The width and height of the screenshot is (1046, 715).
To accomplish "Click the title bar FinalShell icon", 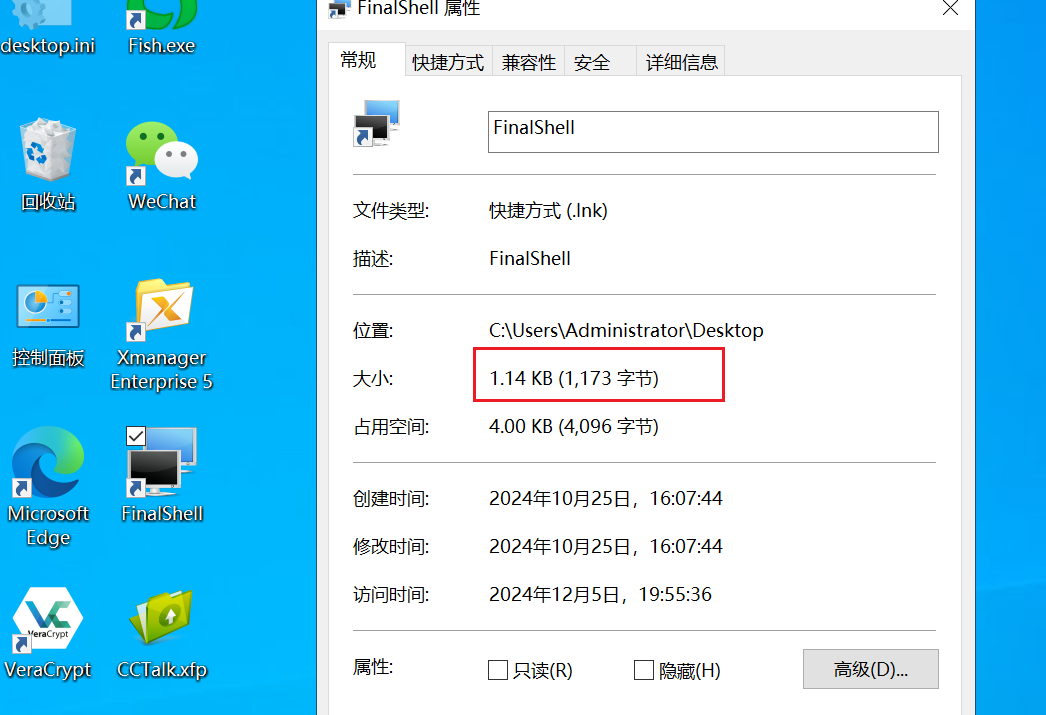I will (339, 9).
